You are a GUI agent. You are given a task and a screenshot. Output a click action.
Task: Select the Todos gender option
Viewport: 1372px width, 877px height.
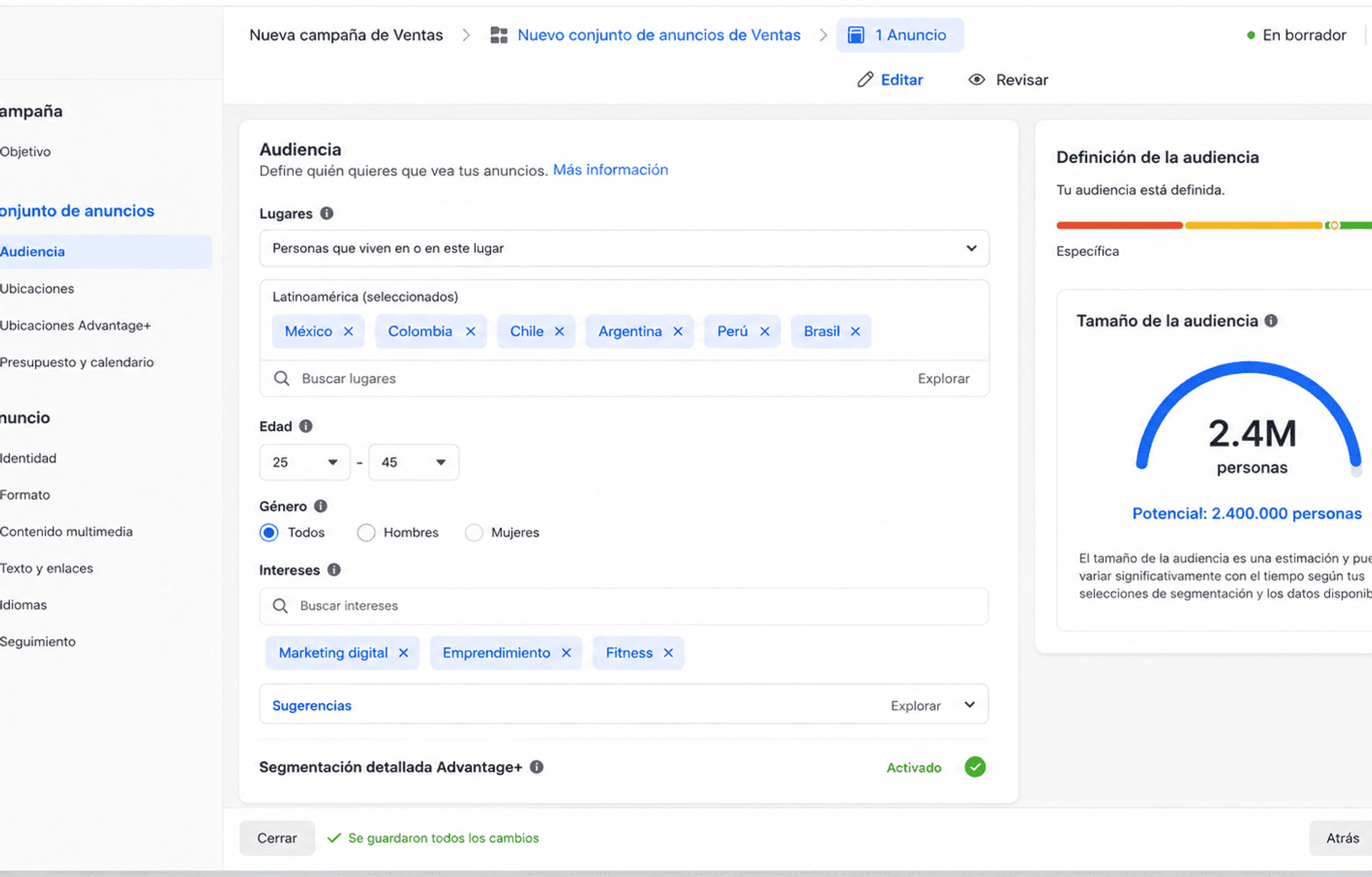(269, 532)
